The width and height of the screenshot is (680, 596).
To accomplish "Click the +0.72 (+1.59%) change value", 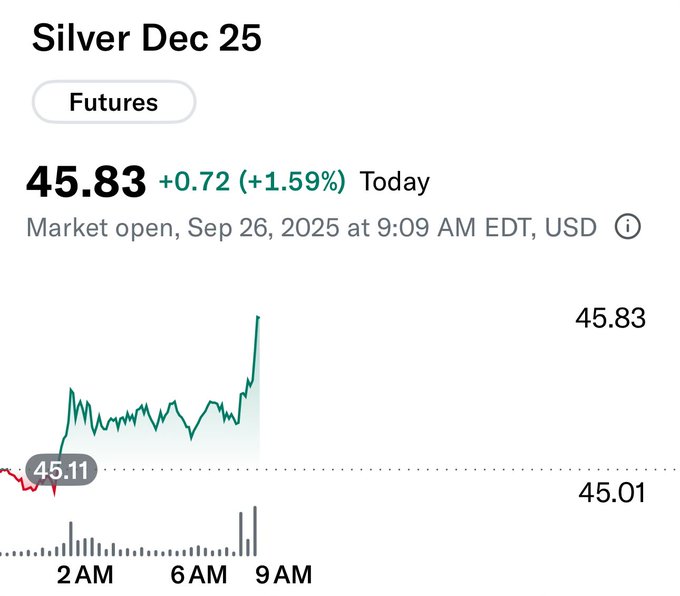I will [252, 182].
